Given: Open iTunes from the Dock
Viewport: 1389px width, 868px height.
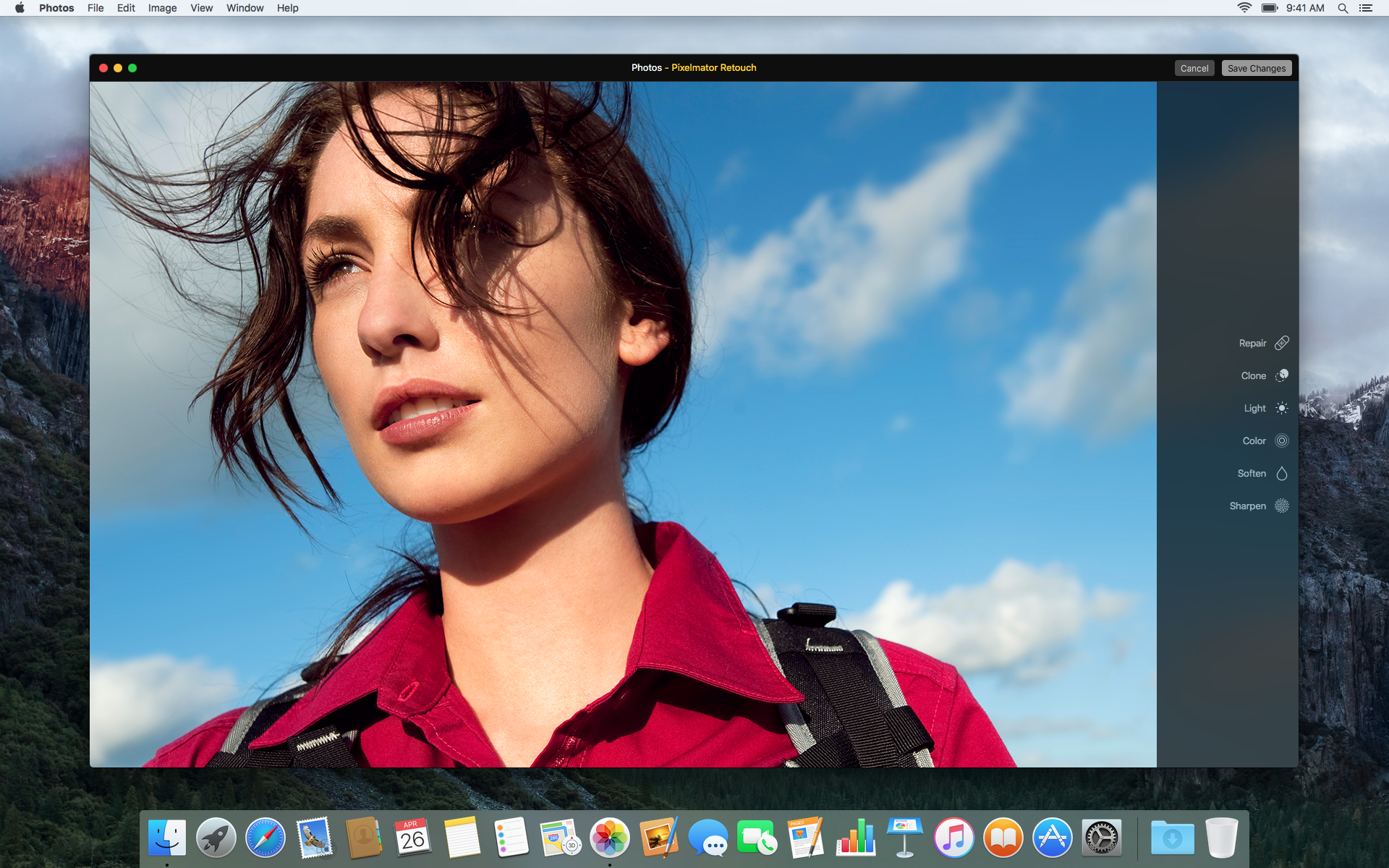Looking at the screenshot, I should coord(953,838).
